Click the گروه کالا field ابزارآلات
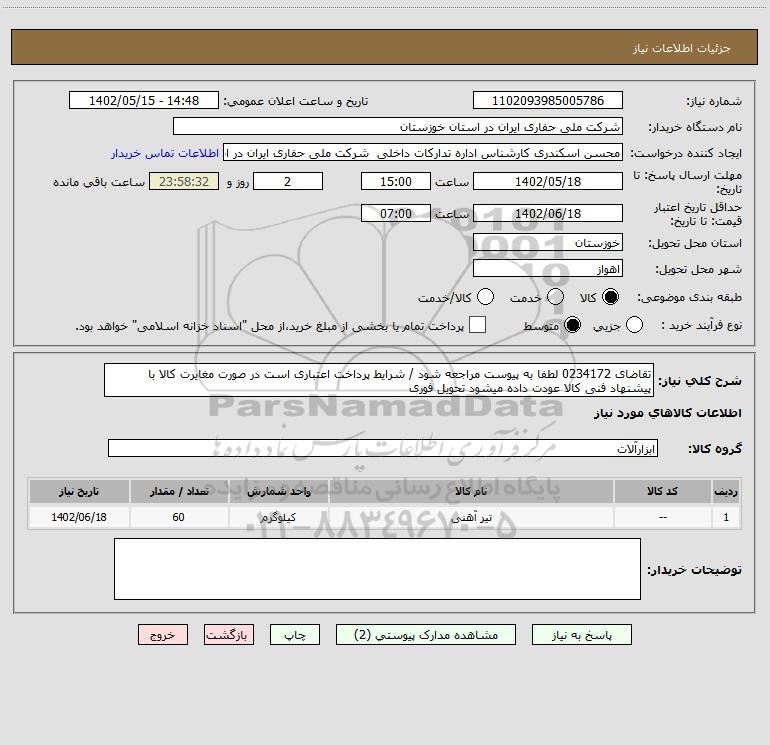This screenshot has height=745, width=770. tap(383, 448)
